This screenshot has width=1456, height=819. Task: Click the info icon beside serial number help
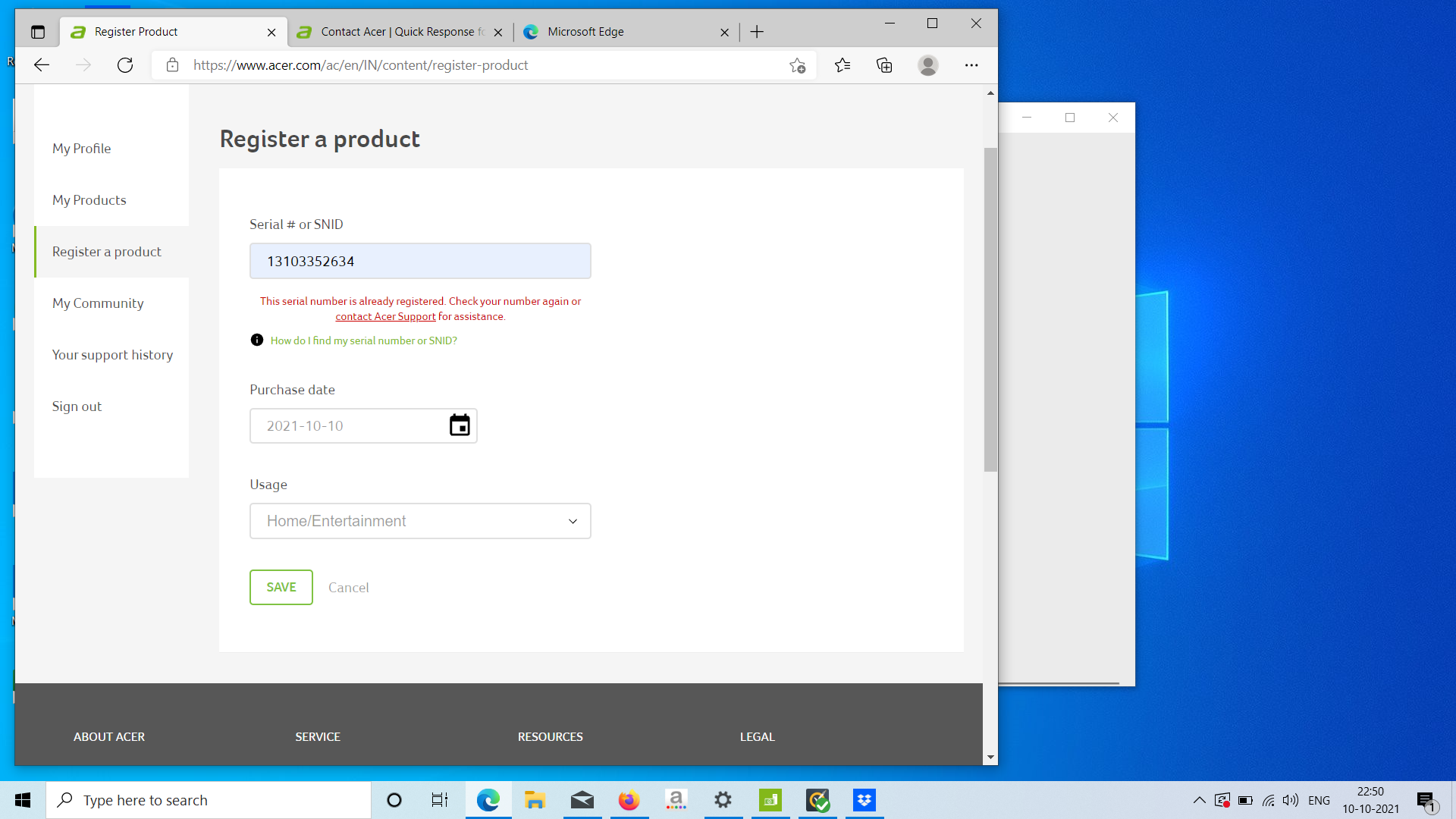pyautogui.click(x=257, y=340)
